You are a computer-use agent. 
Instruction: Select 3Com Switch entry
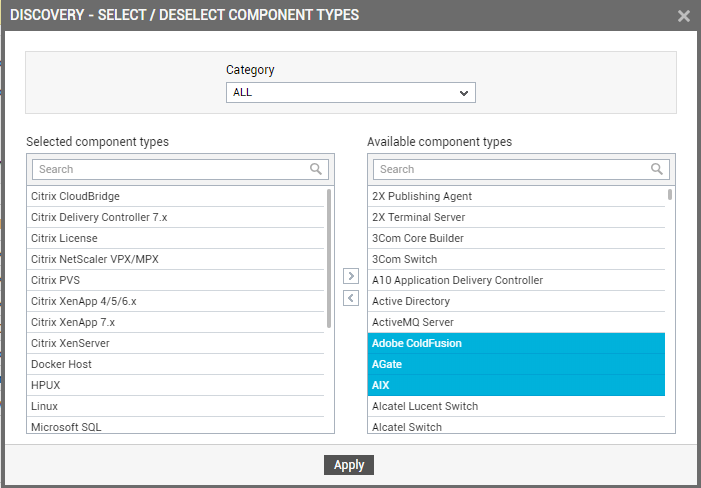coord(516,259)
